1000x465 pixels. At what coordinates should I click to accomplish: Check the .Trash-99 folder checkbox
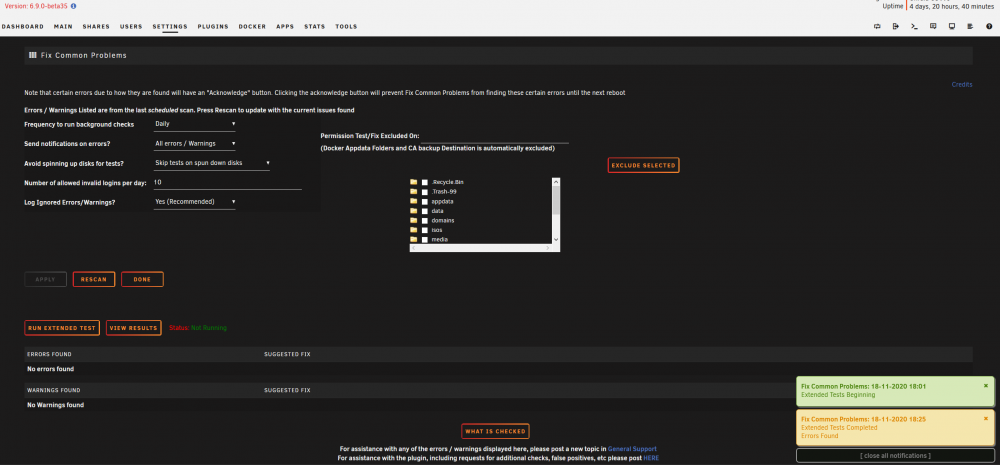point(425,192)
